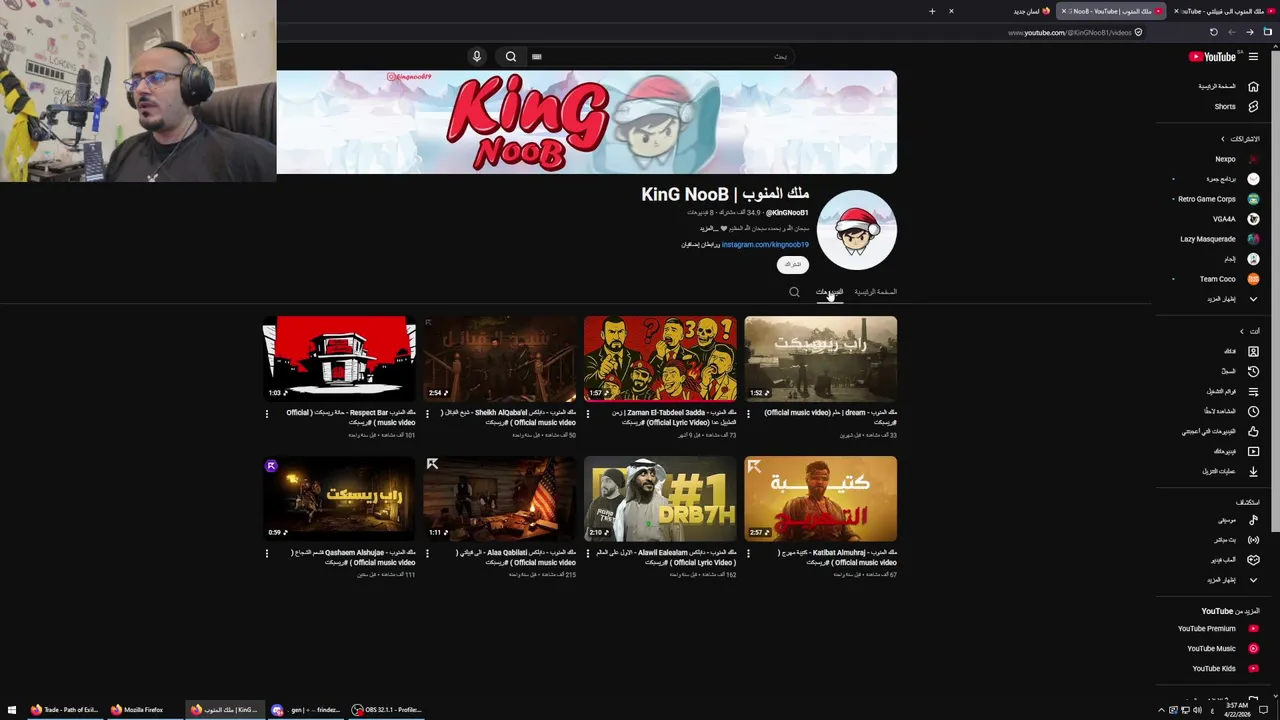Expand the You section header chevron
Image resolution: width=1280 pixels, height=720 pixels.
coord(1242,331)
